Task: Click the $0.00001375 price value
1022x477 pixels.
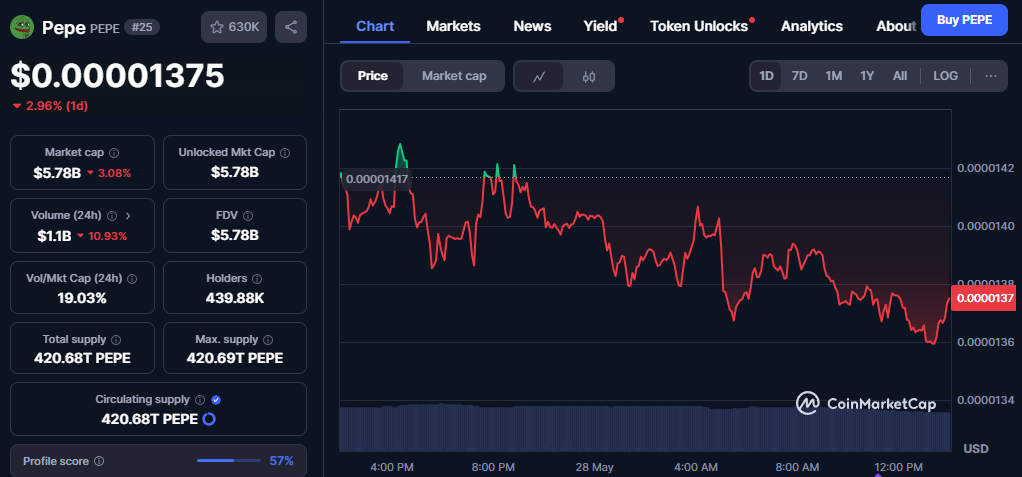Action: [117, 76]
